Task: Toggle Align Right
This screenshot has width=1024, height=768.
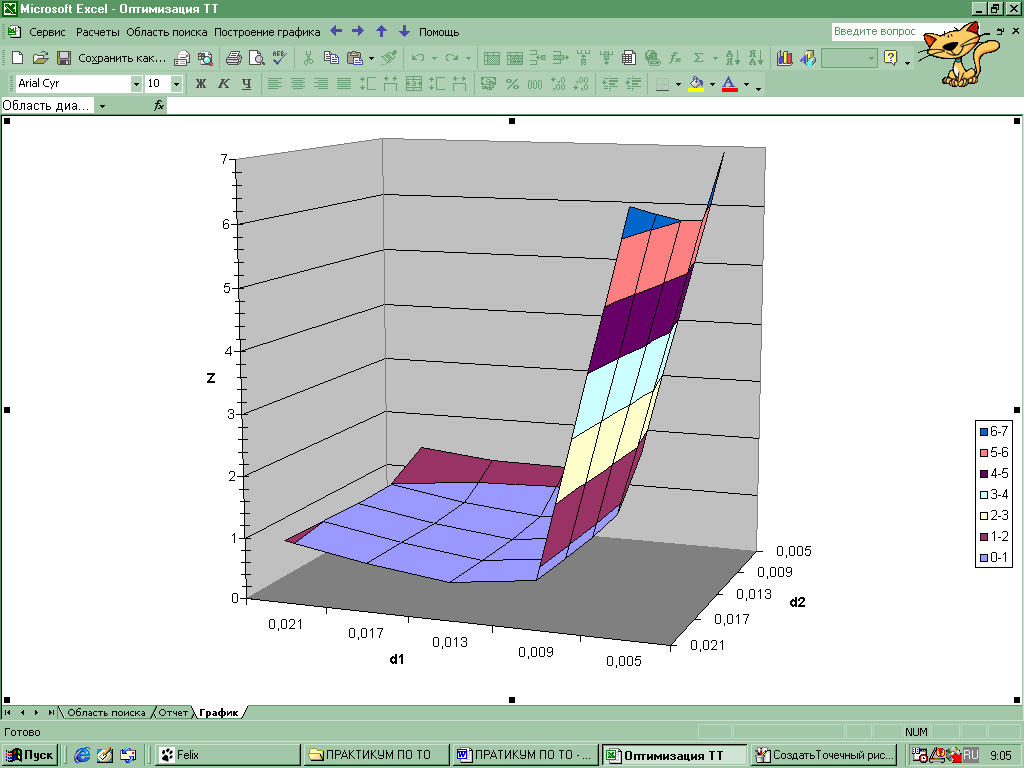Action: 321,84
